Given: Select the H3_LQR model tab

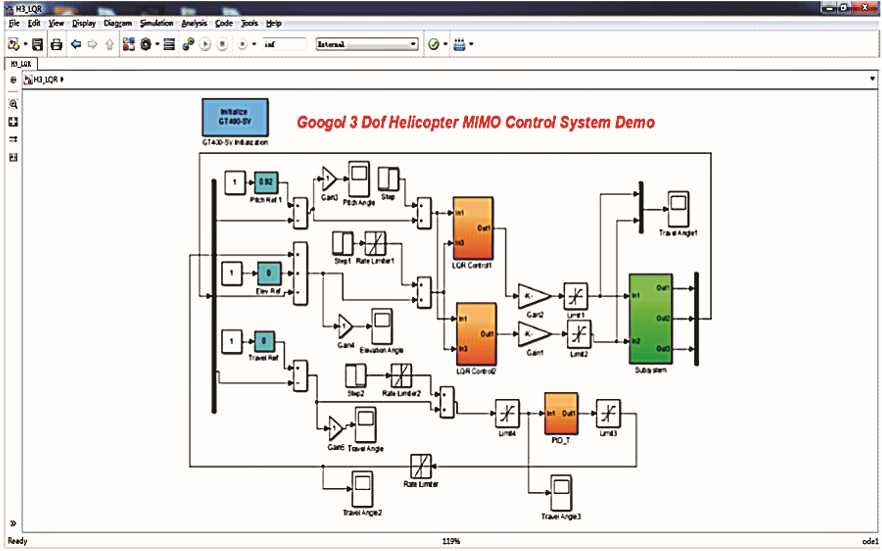Looking at the screenshot, I should pyautogui.click(x=21, y=64).
